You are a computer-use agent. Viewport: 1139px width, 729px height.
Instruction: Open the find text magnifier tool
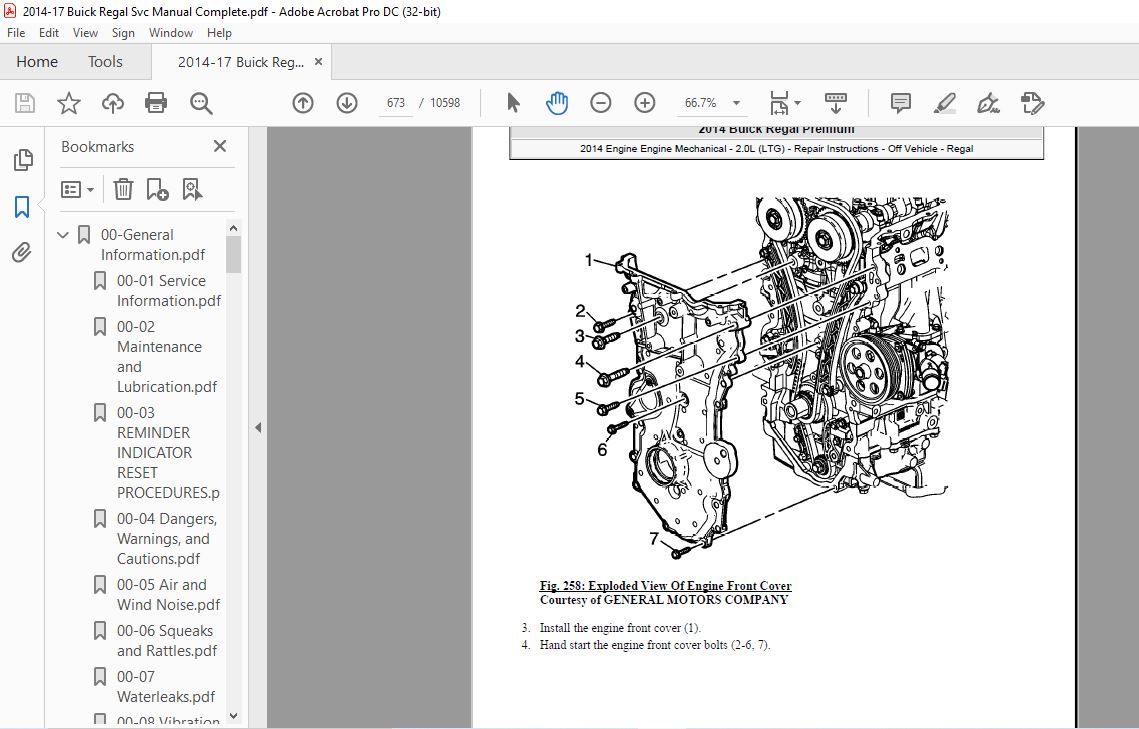[x=201, y=103]
